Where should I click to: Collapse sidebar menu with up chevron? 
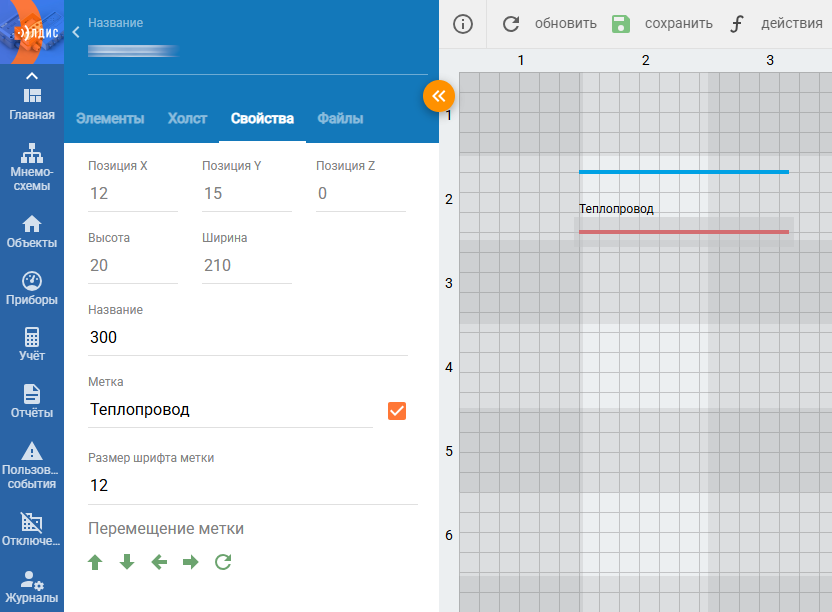coord(32,76)
